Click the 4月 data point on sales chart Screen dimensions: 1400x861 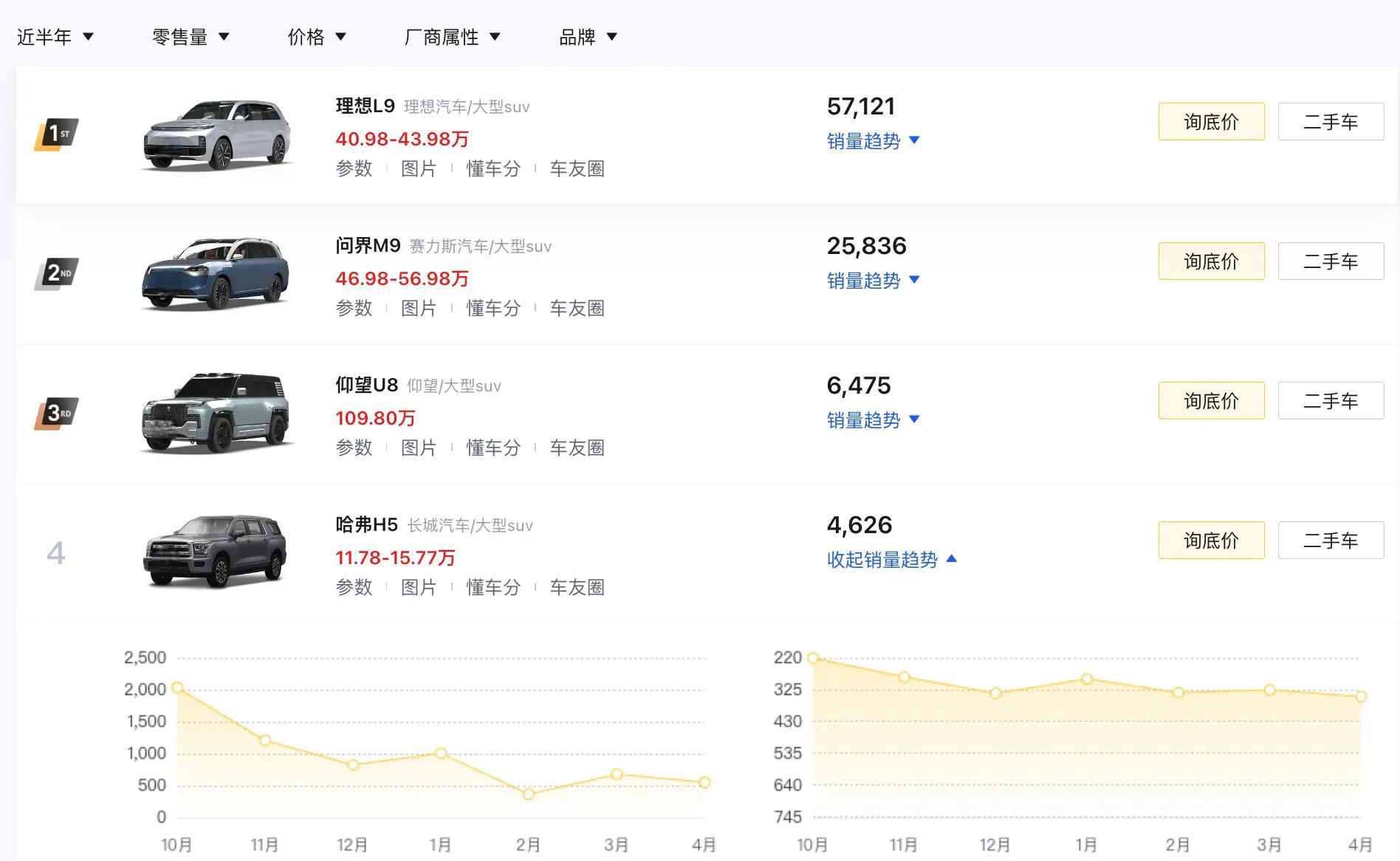pyautogui.click(x=704, y=783)
